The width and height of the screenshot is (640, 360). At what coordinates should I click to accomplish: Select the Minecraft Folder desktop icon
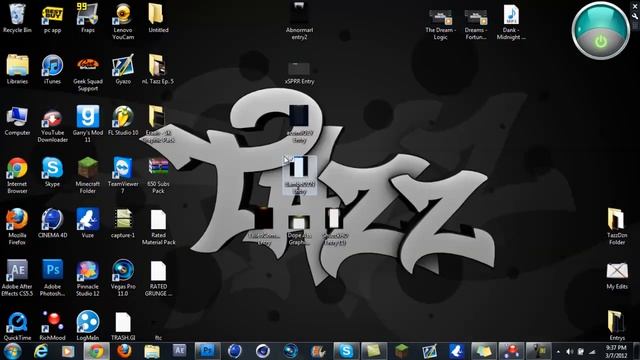[x=88, y=176]
